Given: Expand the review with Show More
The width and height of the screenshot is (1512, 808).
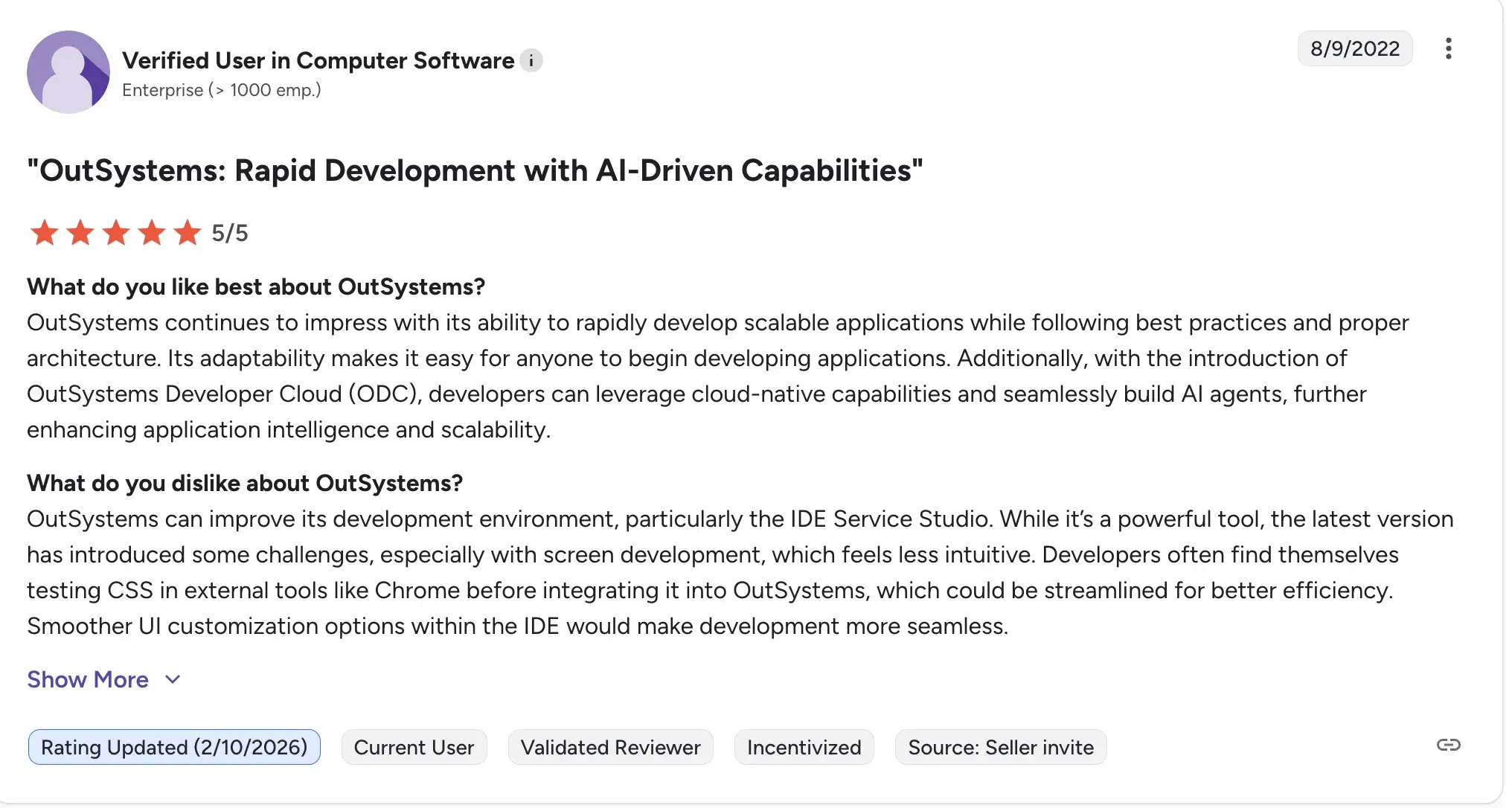Looking at the screenshot, I should click(x=87, y=679).
